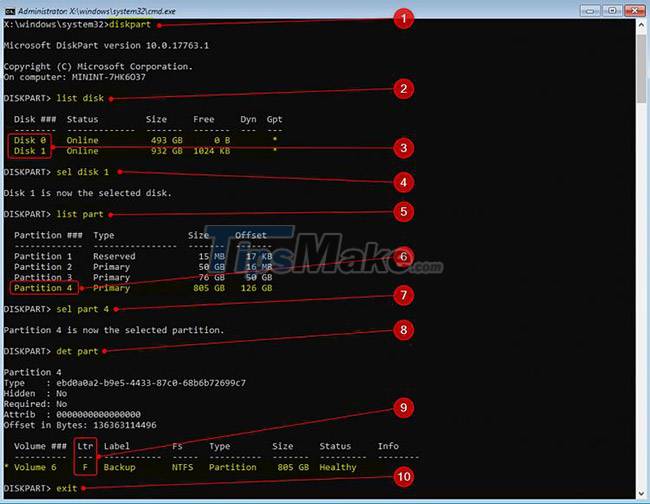Click the 'Partition 3' row label

[x=43, y=277]
